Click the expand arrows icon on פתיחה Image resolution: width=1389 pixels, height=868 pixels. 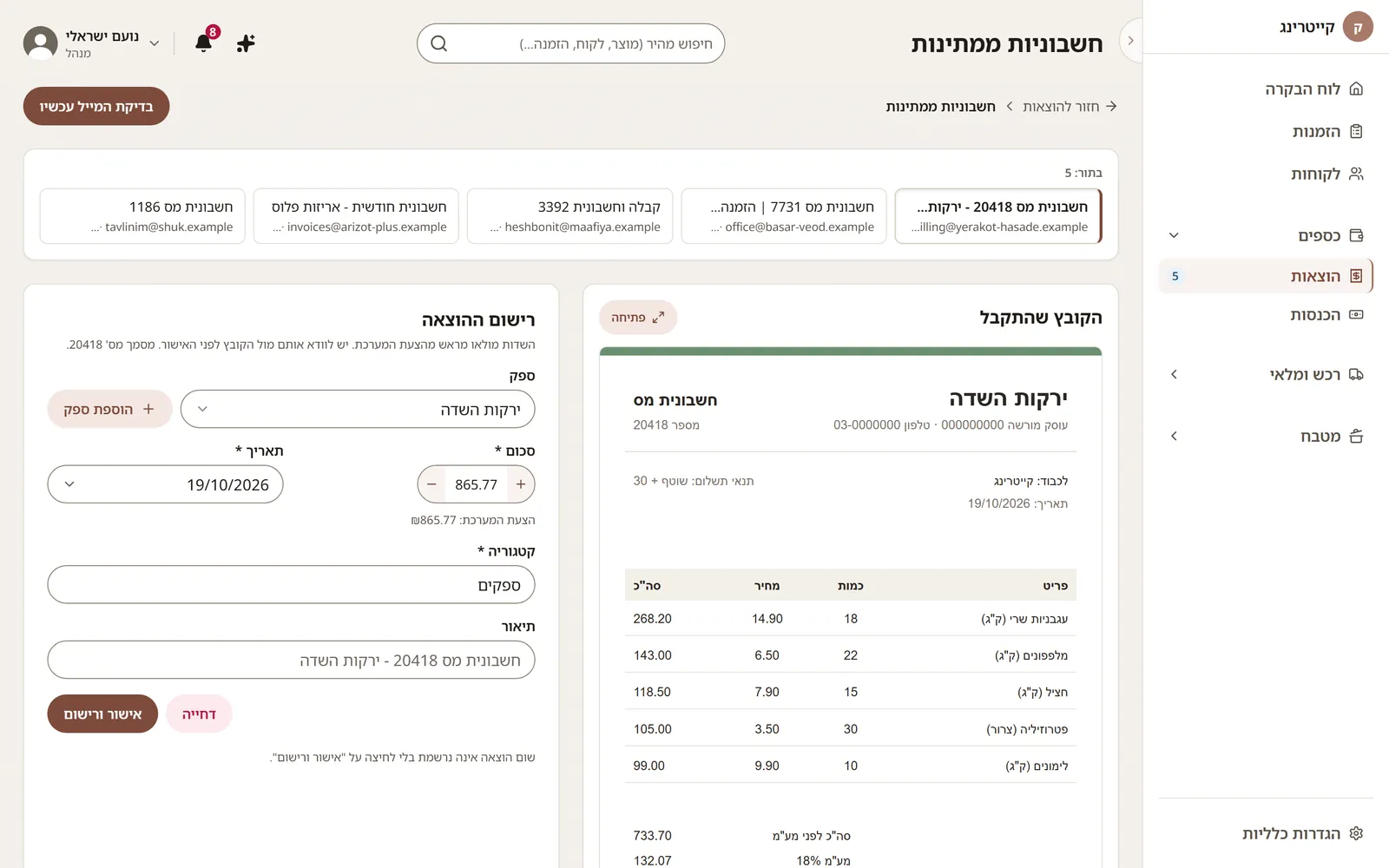[x=659, y=318]
